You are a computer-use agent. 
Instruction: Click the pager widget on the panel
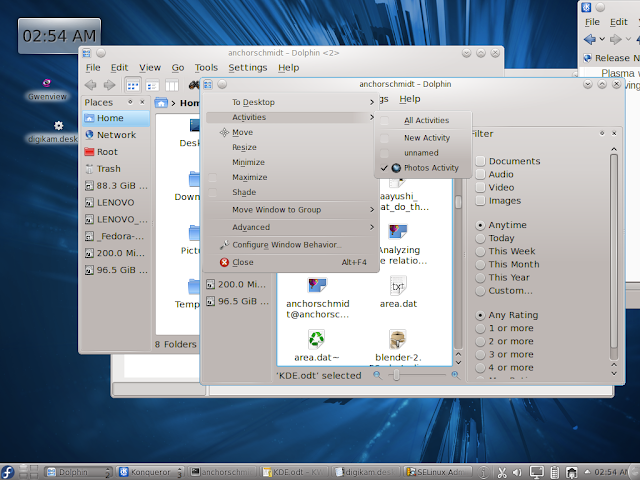(x=29, y=472)
